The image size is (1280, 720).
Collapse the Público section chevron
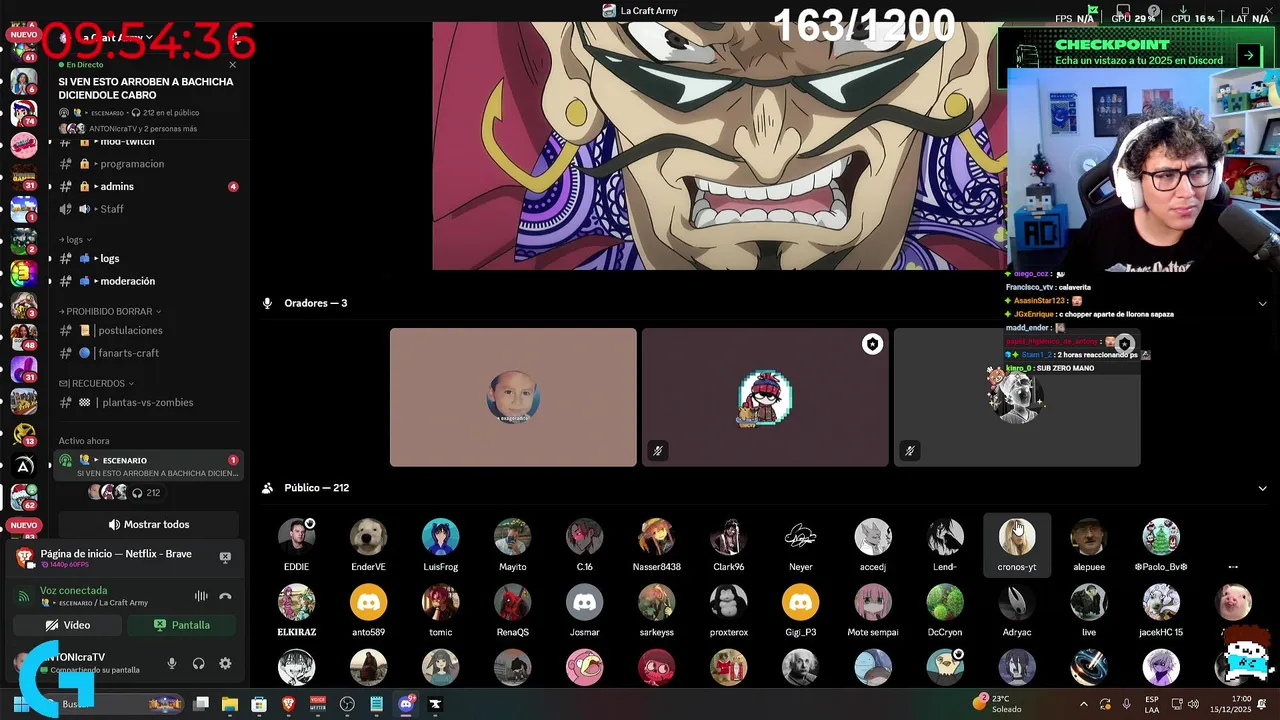1262,488
